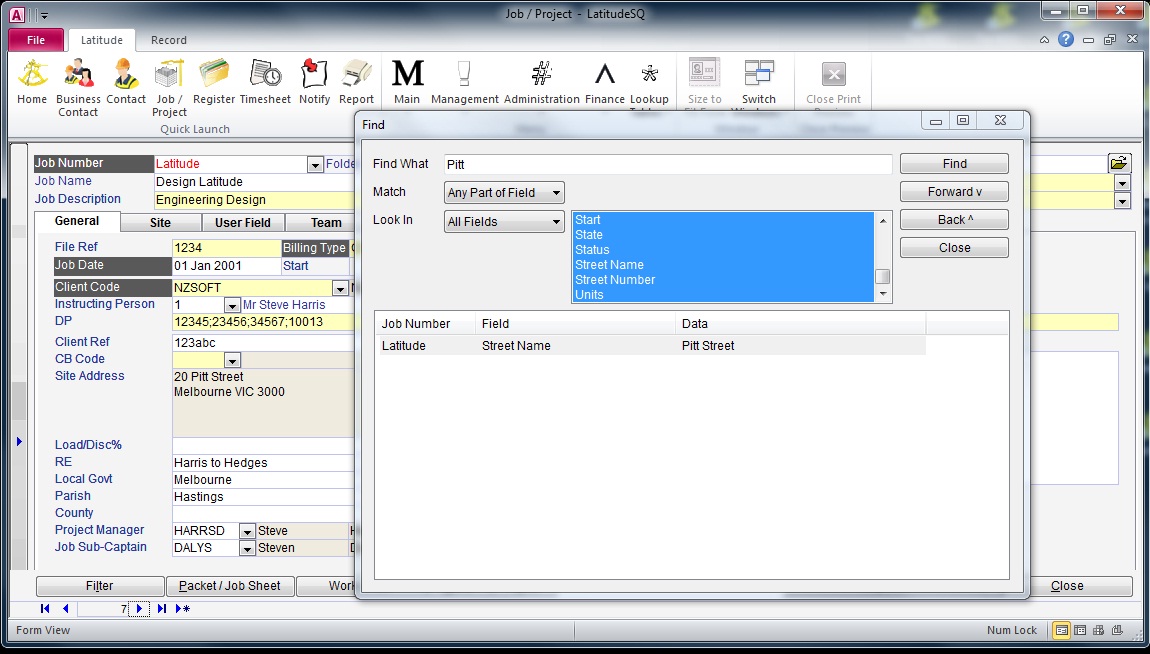Switch to the Site tab

click(x=160, y=223)
